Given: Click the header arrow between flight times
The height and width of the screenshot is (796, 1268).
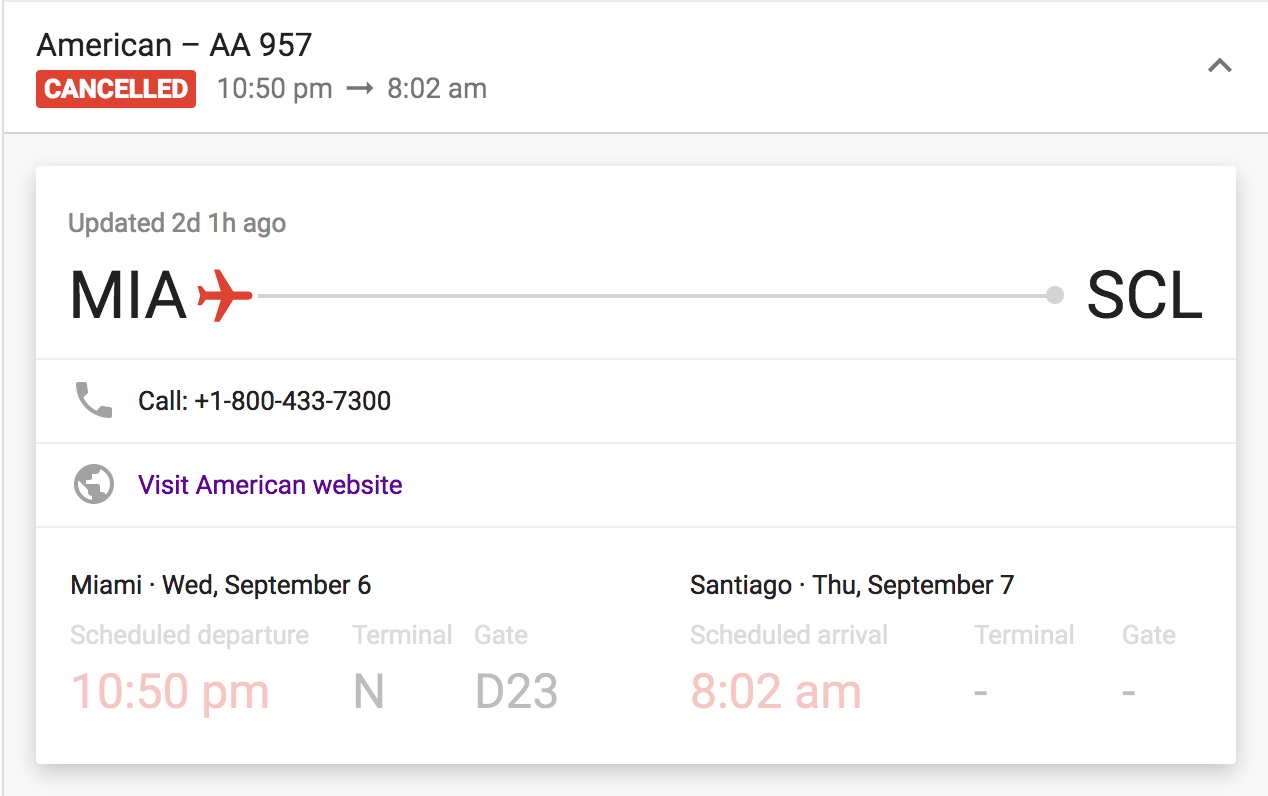Looking at the screenshot, I should pyautogui.click(x=360, y=89).
